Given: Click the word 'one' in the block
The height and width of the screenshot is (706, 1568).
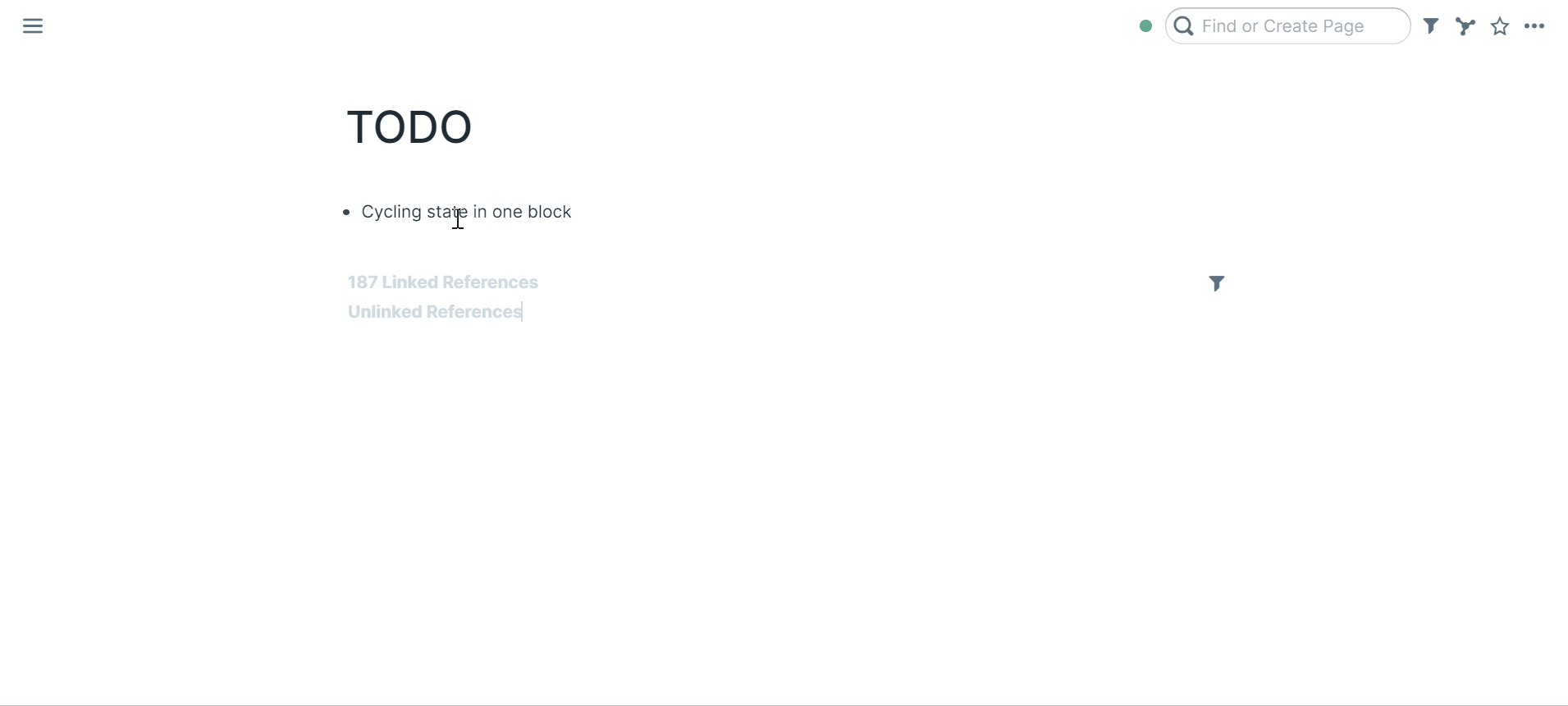Looking at the screenshot, I should point(508,212).
